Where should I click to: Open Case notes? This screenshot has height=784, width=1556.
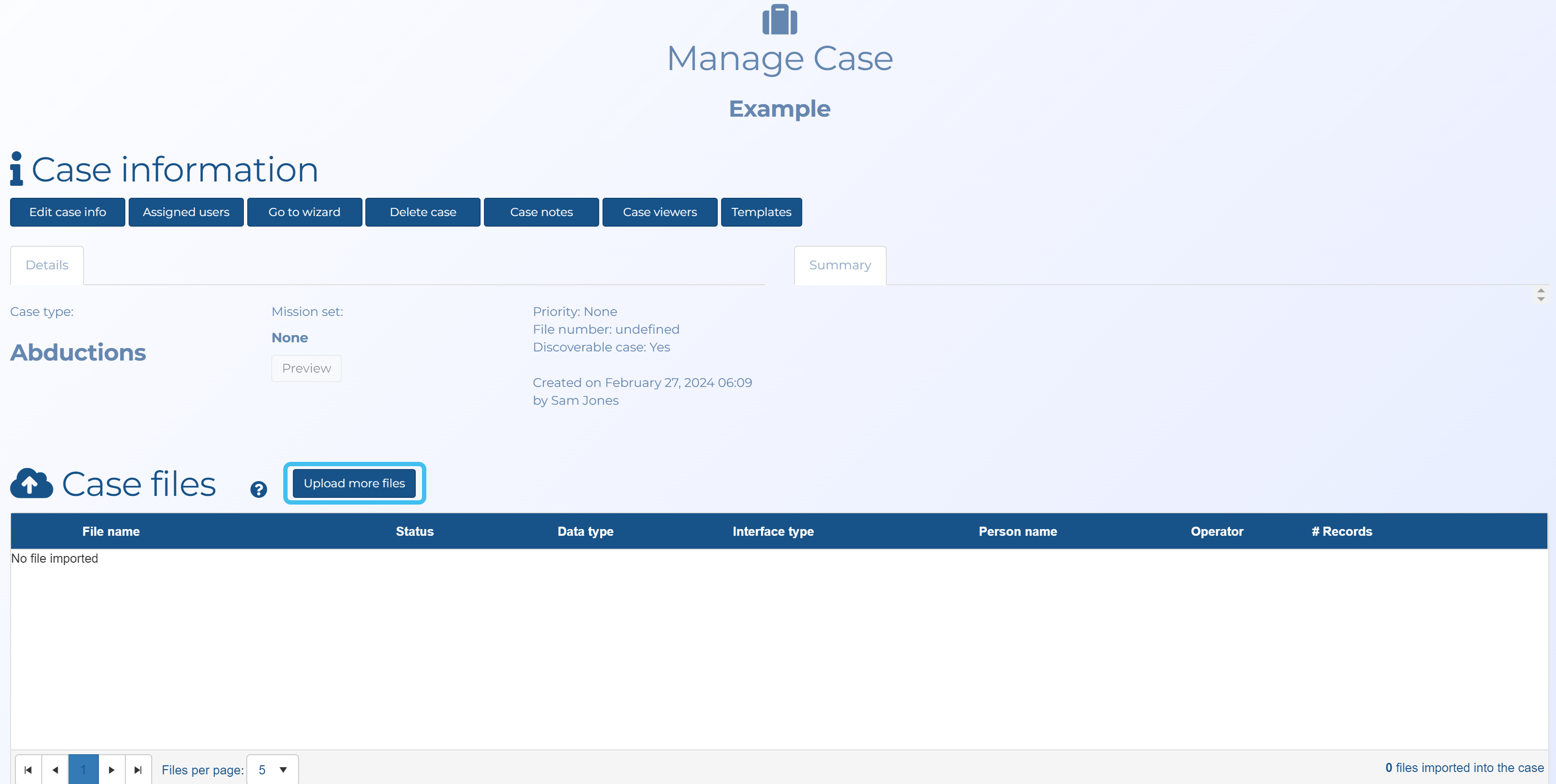541,212
